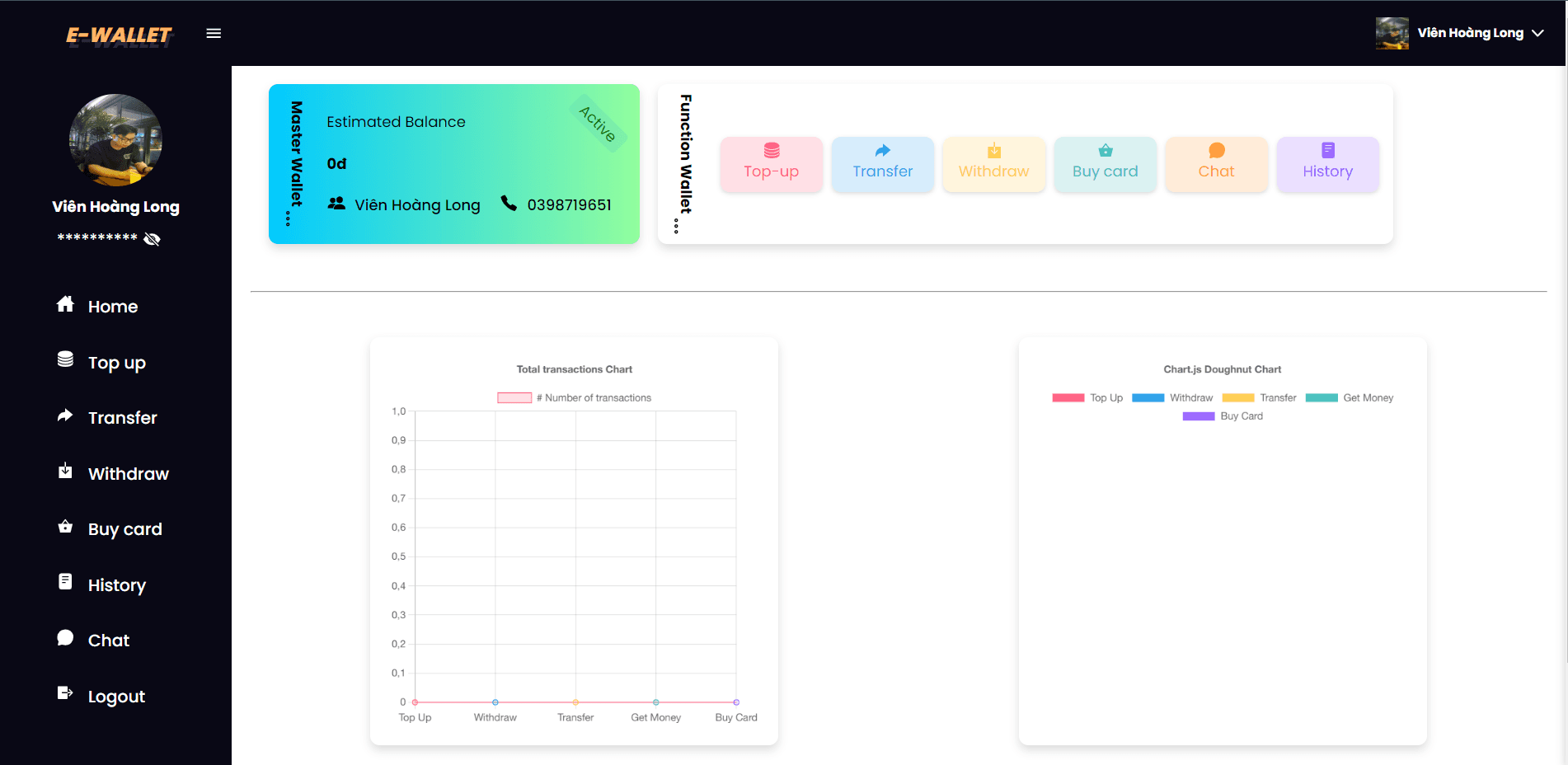Viewport: 1568px width, 765px height.
Task: Click the Transfer arrow icon in sidebar
Action: click(65, 415)
